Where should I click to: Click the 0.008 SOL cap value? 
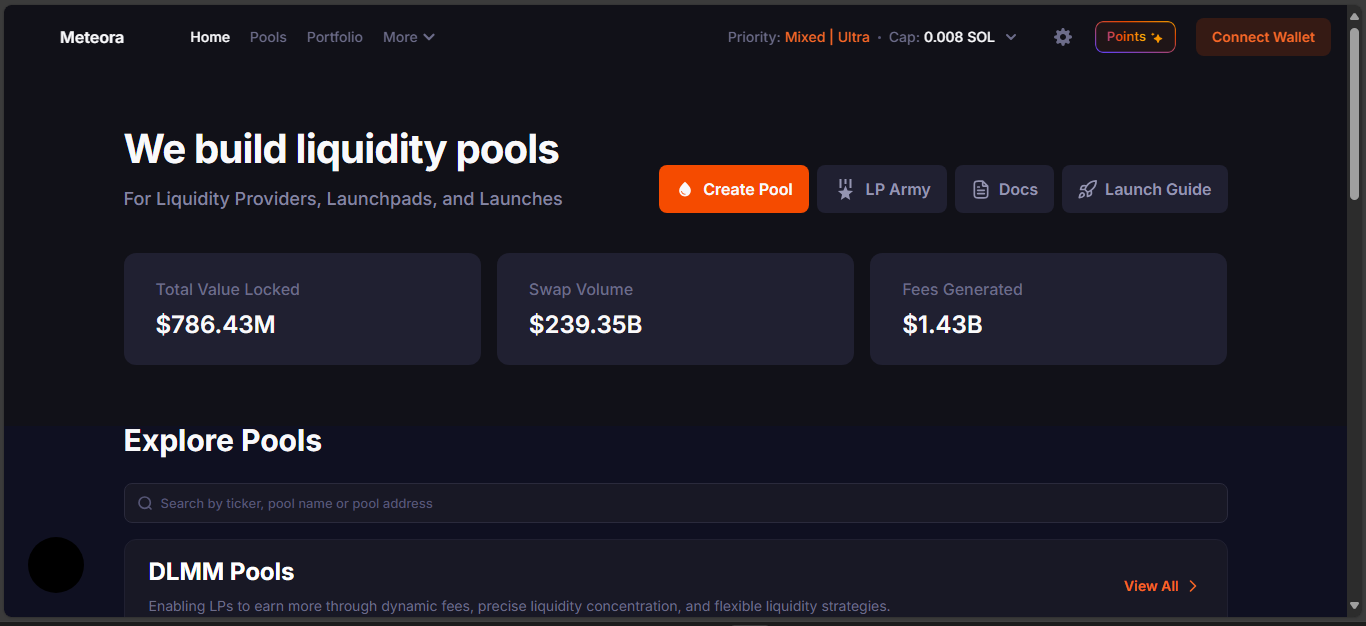click(x=959, y=37)
